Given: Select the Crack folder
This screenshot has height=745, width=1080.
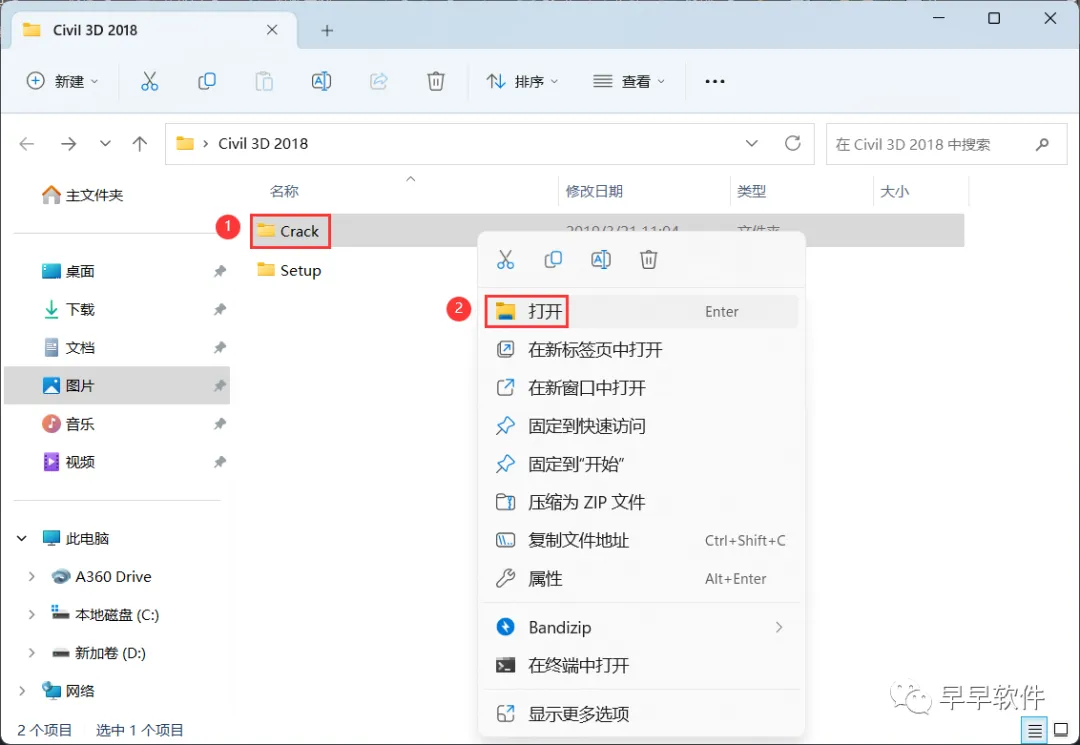Looking at the screenshot, I should (x=289, y=231).
